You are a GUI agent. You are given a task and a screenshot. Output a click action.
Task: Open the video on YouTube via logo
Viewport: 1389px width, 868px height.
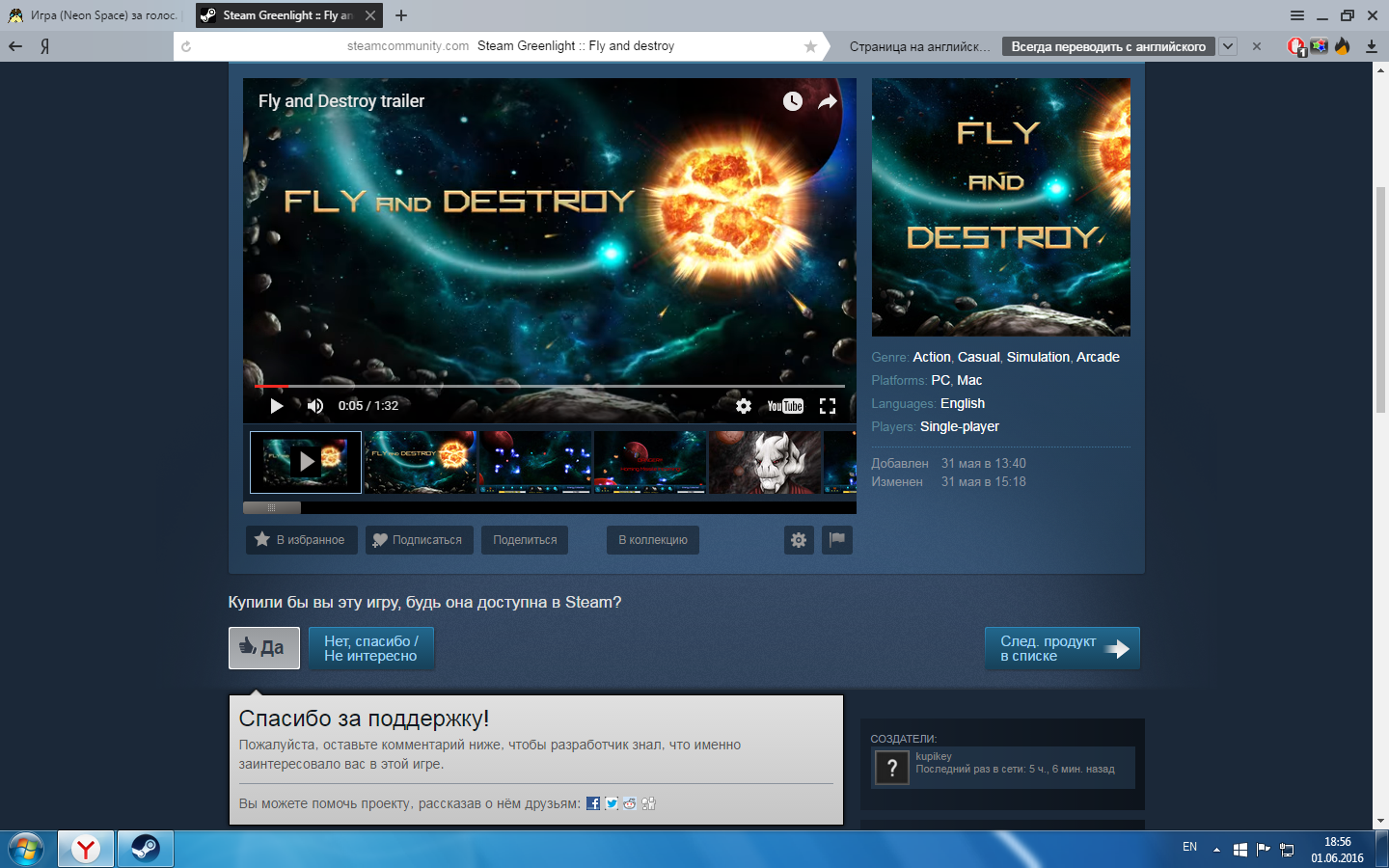(785, 406)
